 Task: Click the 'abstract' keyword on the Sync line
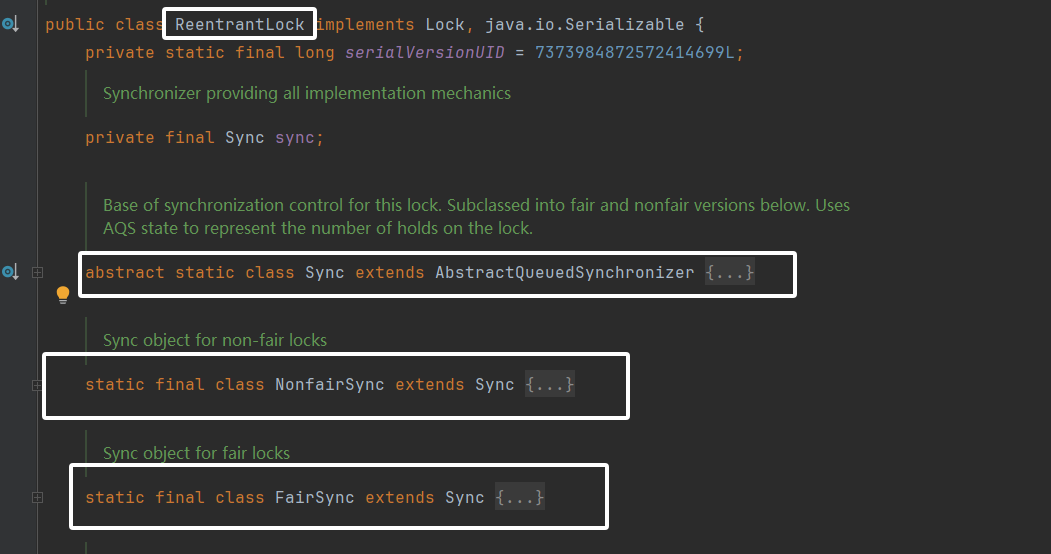[125, 273]
